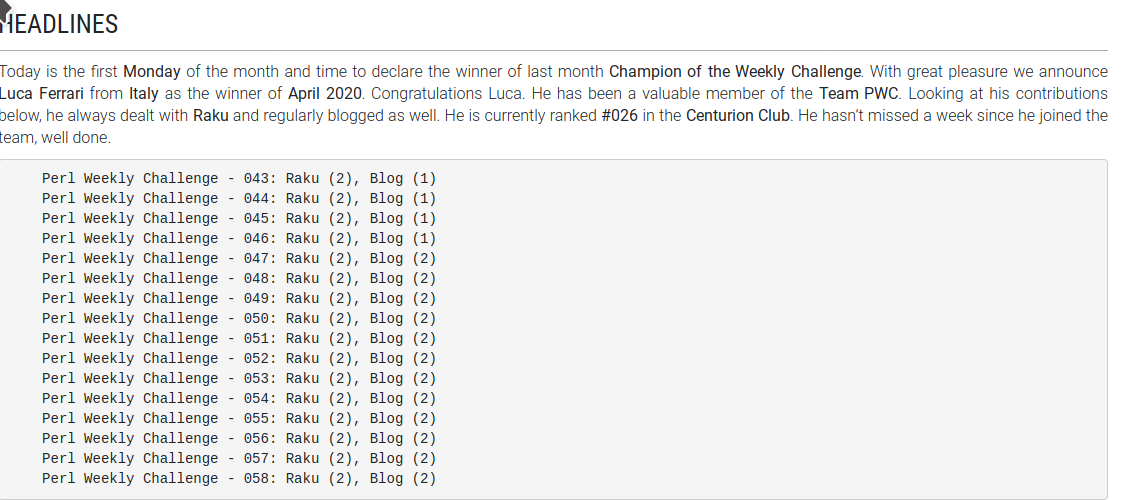
Task: Click the Perl Weekly Challenge - 058 line
Action: [239, 479]
